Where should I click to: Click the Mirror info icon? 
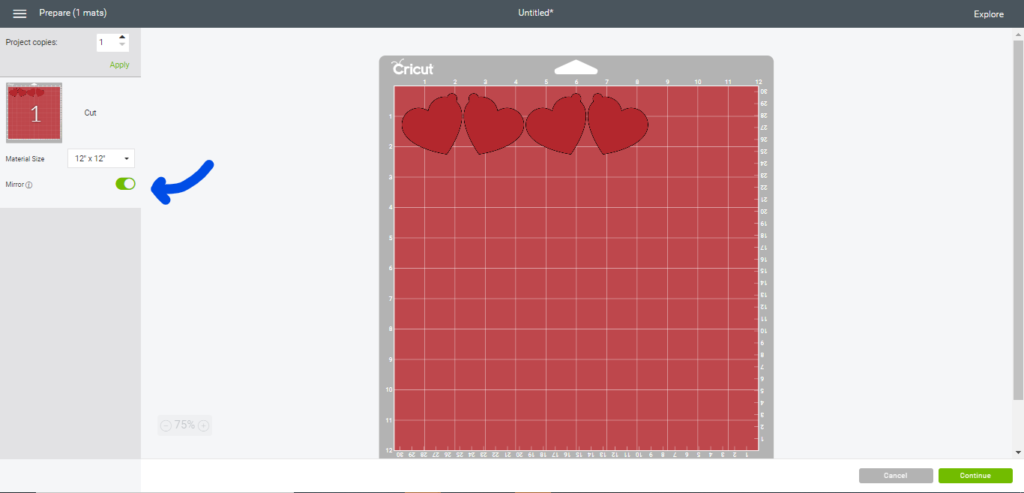pos(30,185)
